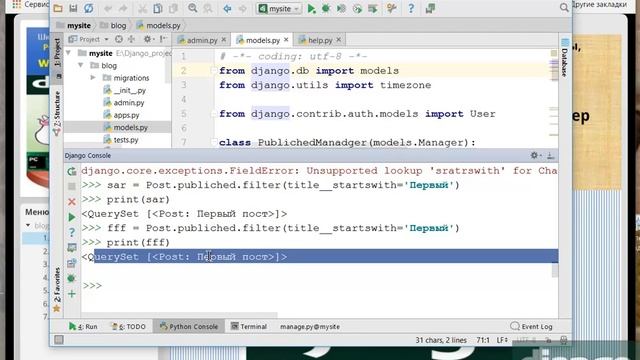Click the Navigate Back blue arrow

click(x=227, y=8)
